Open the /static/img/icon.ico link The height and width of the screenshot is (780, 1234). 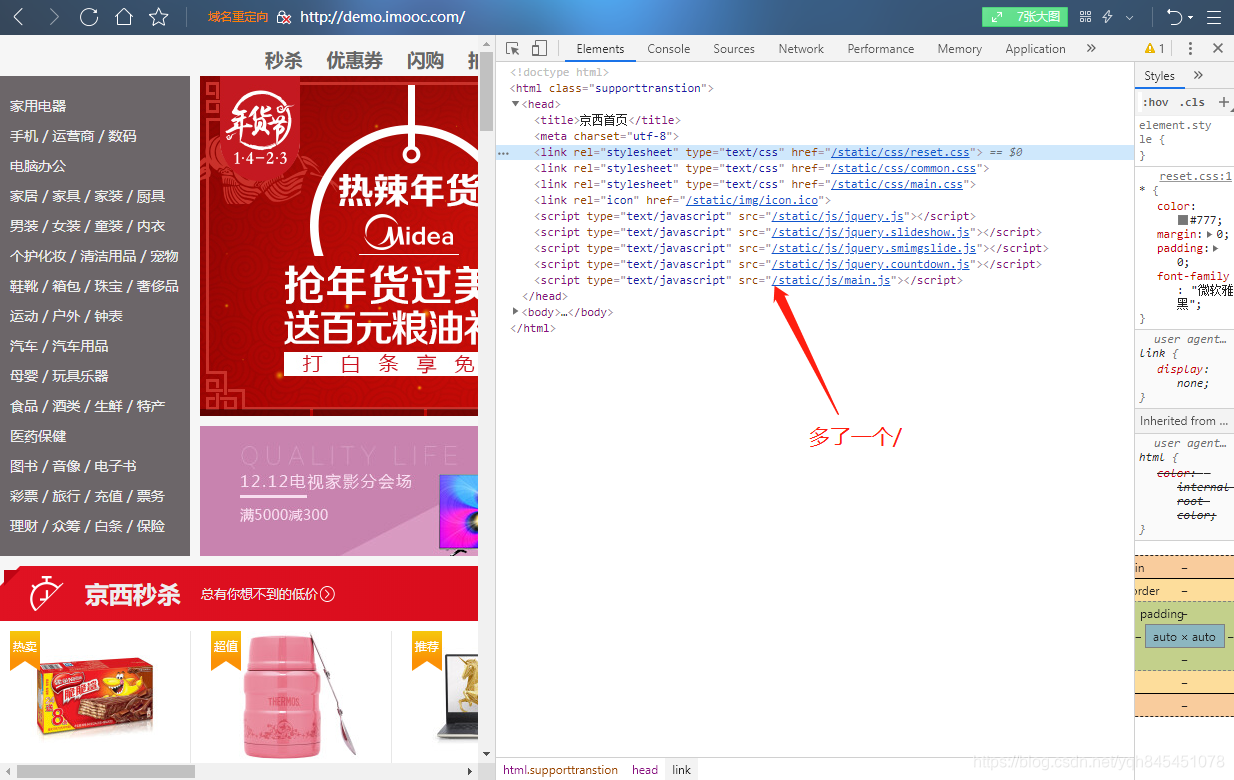click(x=751, y=200)
